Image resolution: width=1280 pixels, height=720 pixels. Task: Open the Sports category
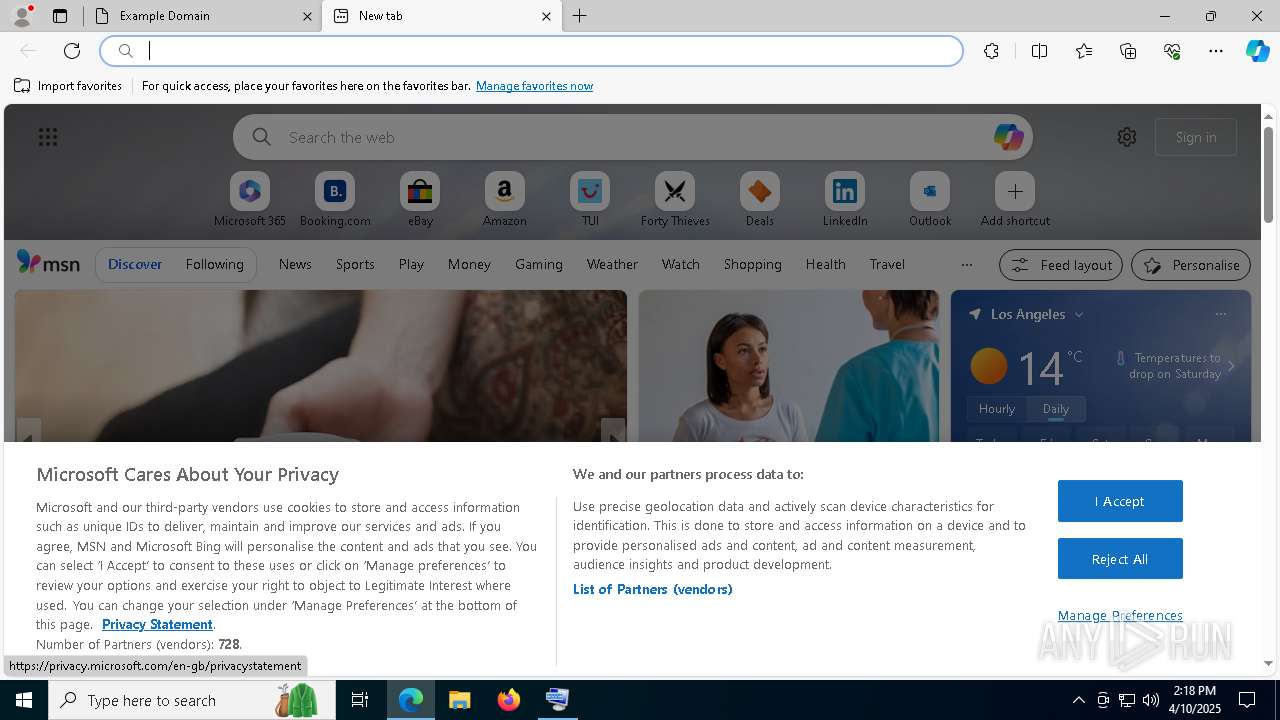point(355,264)
